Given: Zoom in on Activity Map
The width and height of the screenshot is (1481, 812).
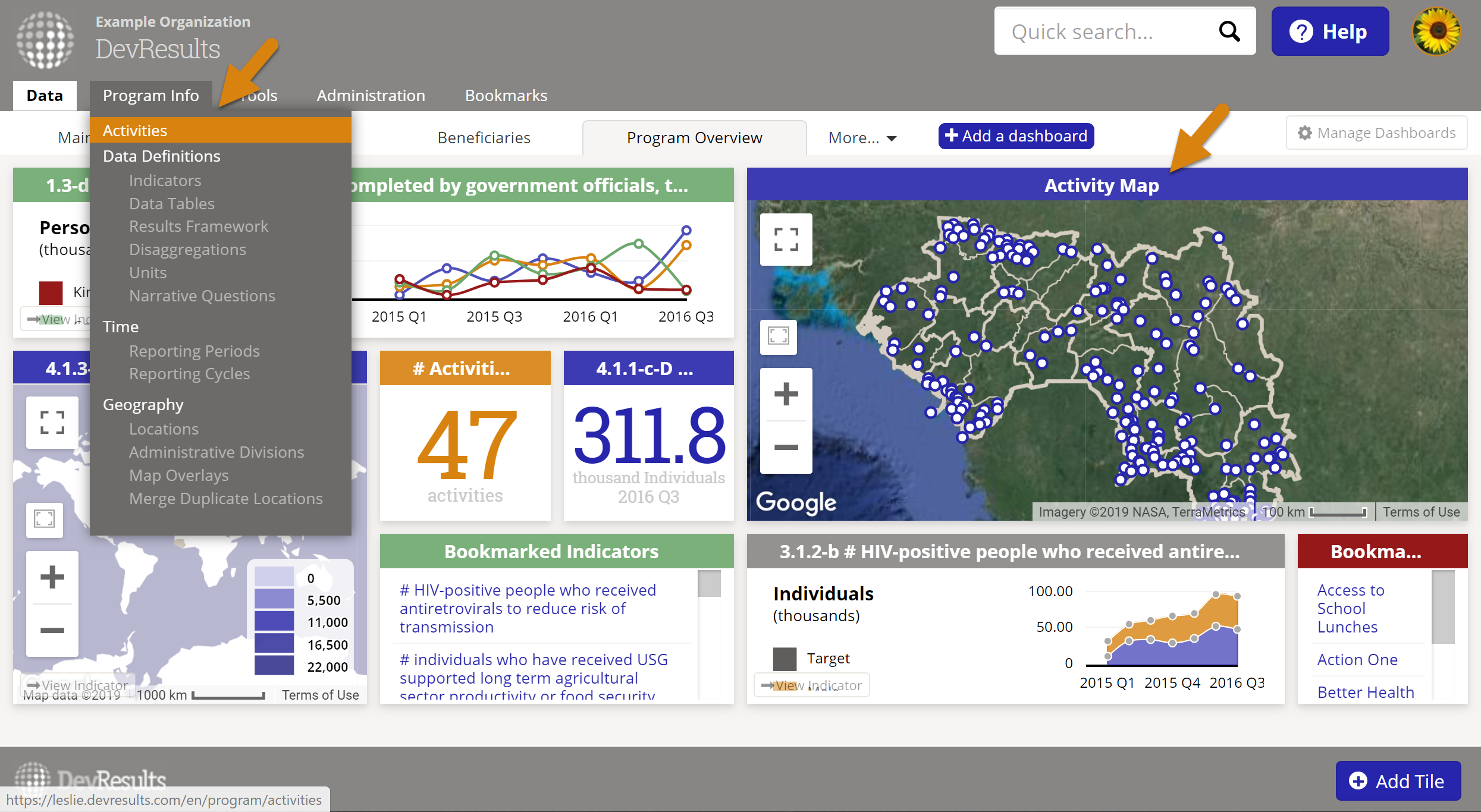Looking at the screenshot, I should pos(786,394).
